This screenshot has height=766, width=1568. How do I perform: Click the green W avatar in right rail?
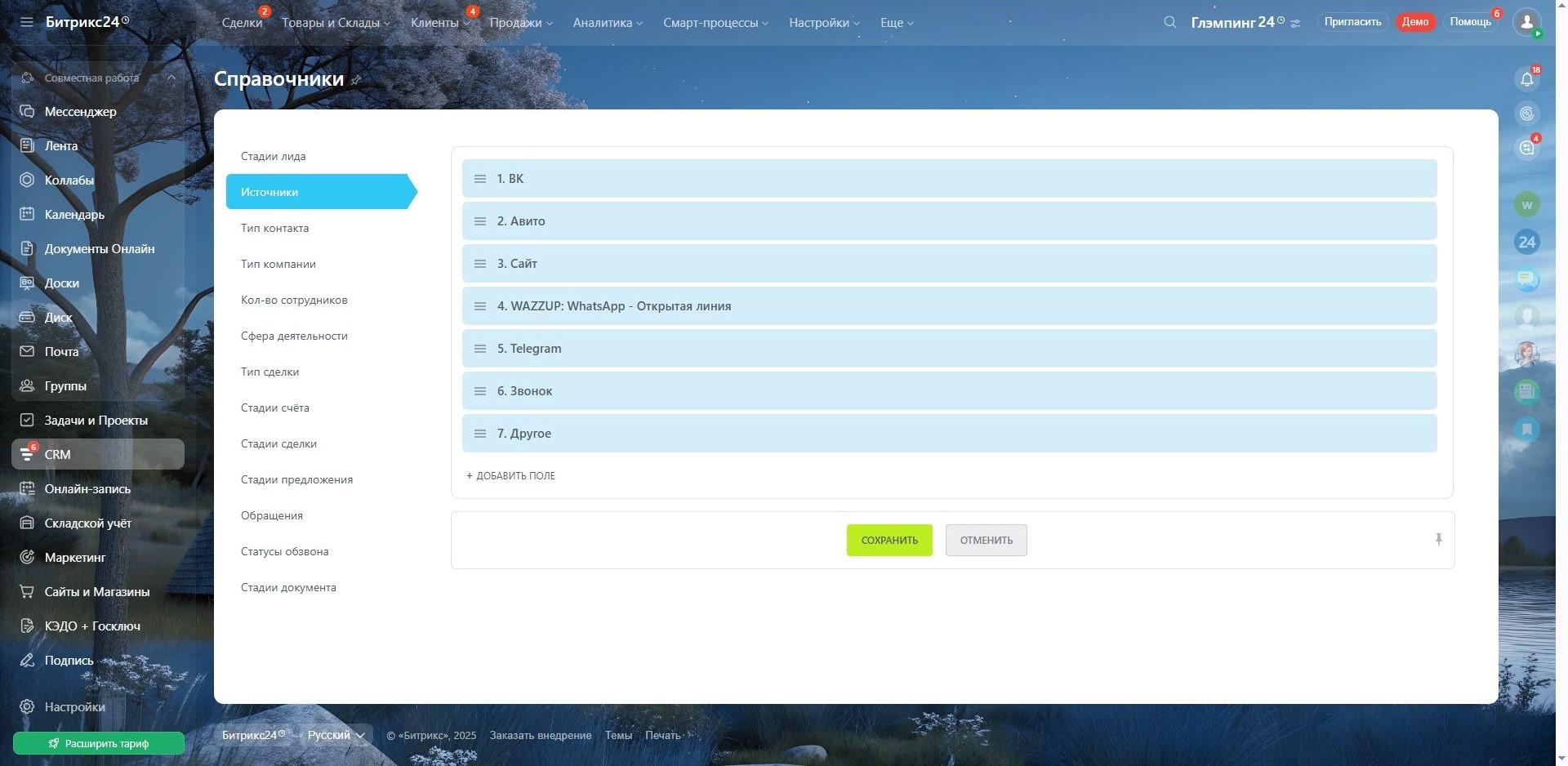pyautogui.click(x=1527, y=204)
